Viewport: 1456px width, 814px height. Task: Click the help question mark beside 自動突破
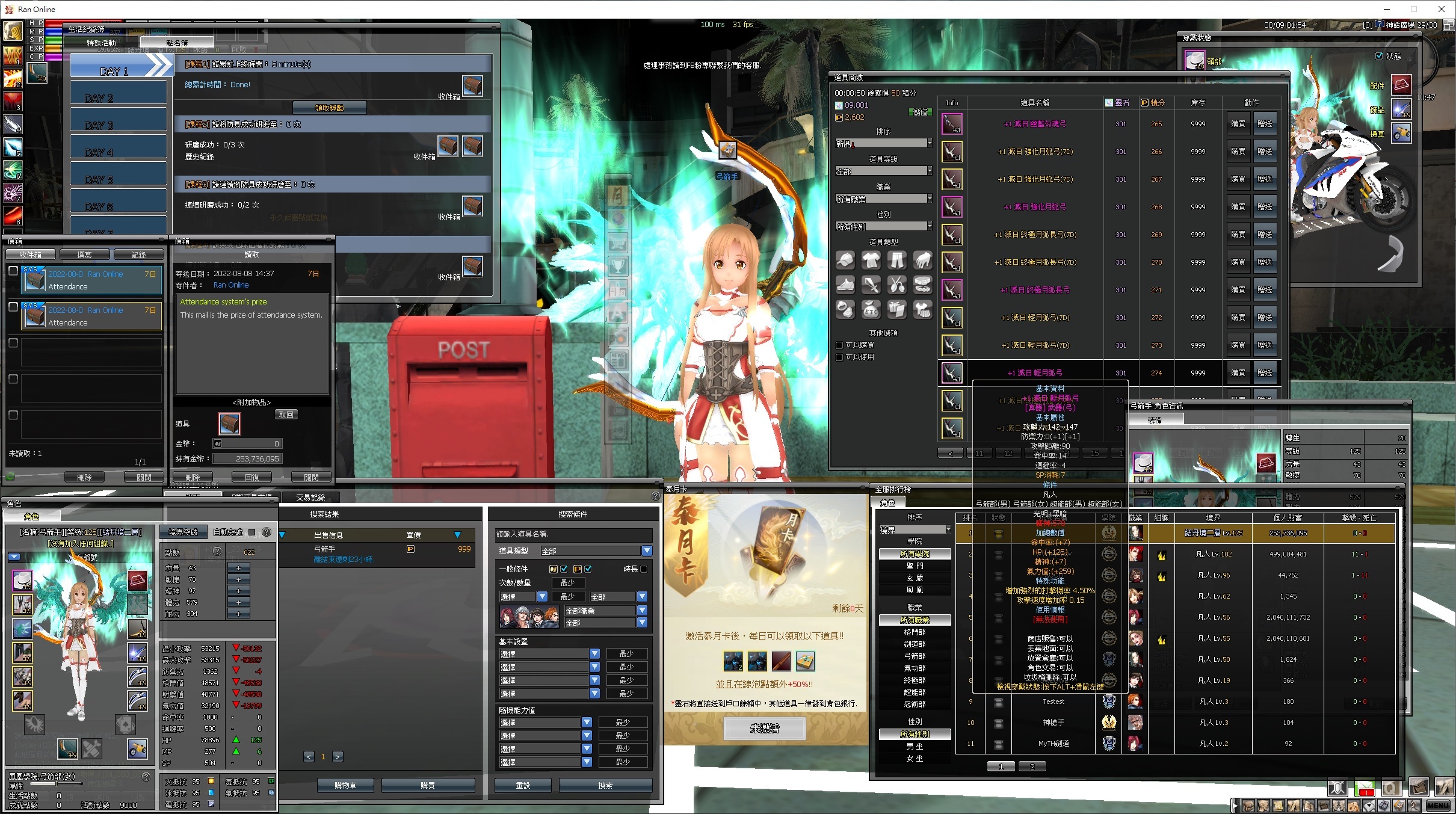coord(267,532)
